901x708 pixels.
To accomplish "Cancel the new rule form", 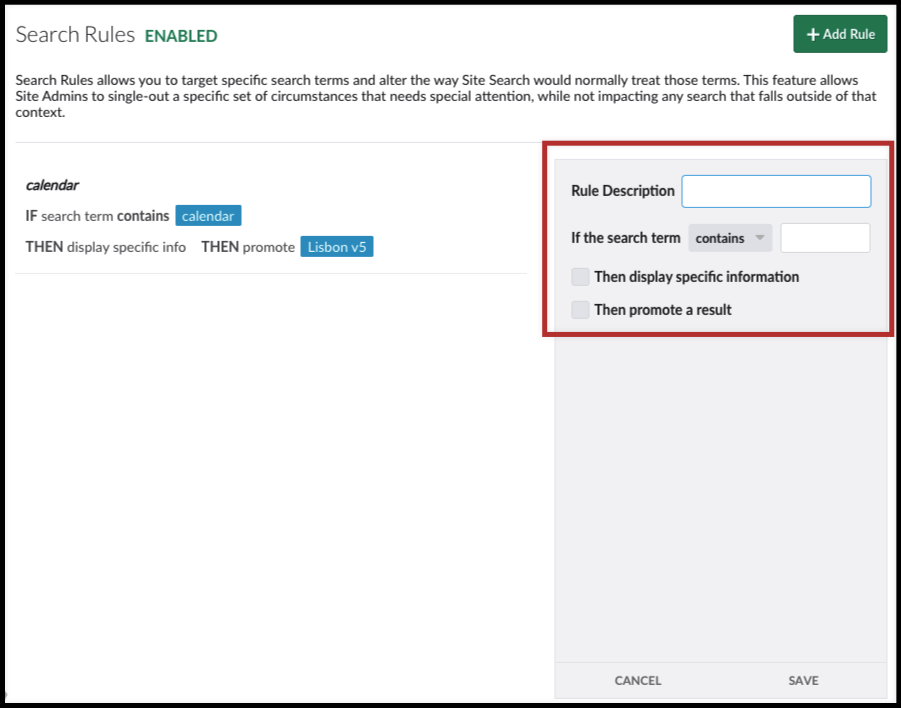I will pyautogui.click(x=638, y=680).
